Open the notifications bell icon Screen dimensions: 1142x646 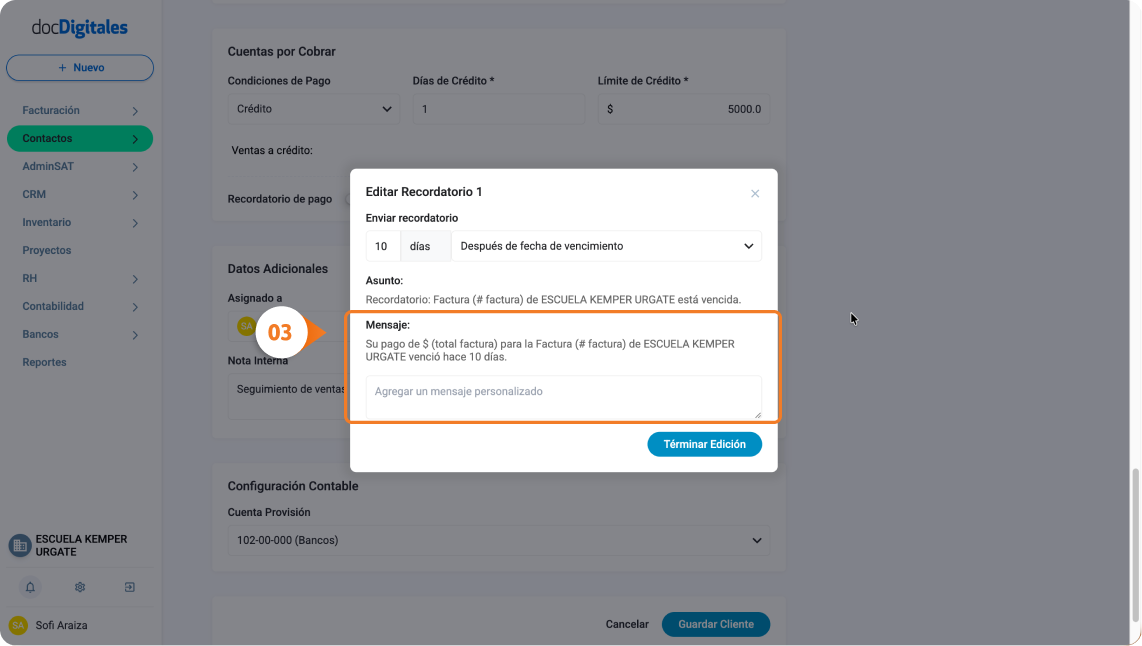(30, 587)
